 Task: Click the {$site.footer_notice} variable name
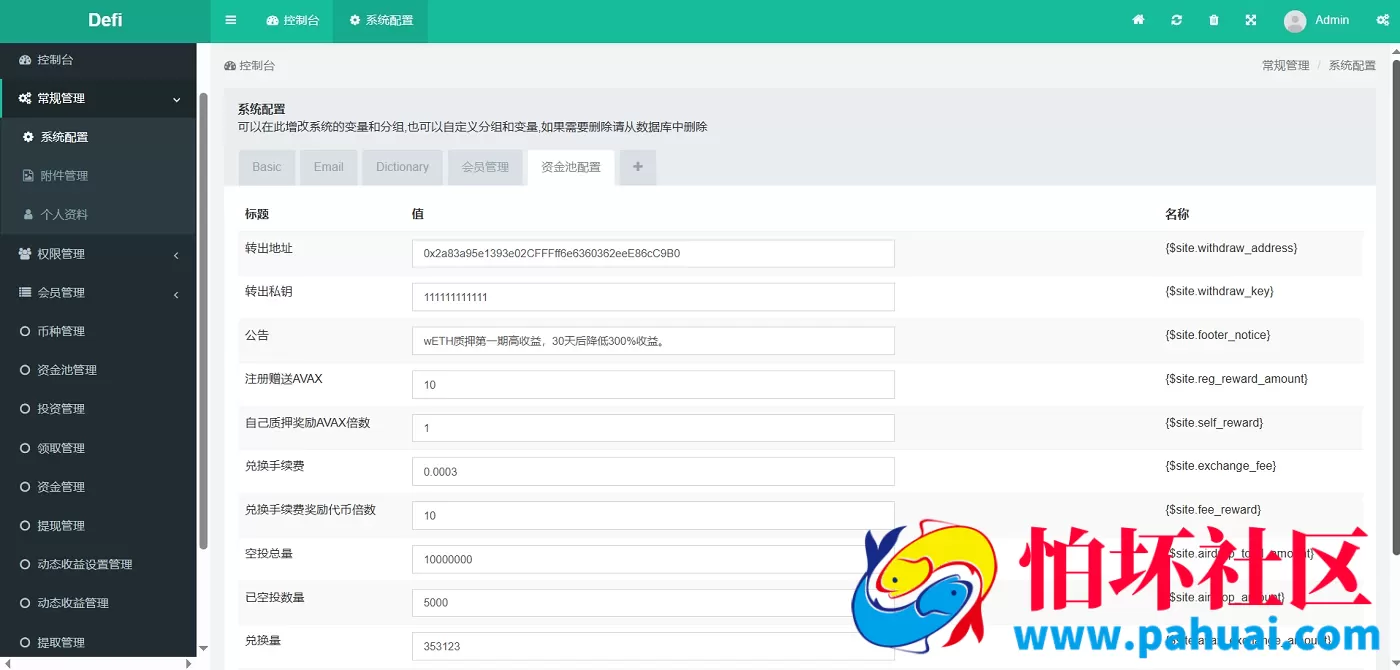[x=1218, y=335]
